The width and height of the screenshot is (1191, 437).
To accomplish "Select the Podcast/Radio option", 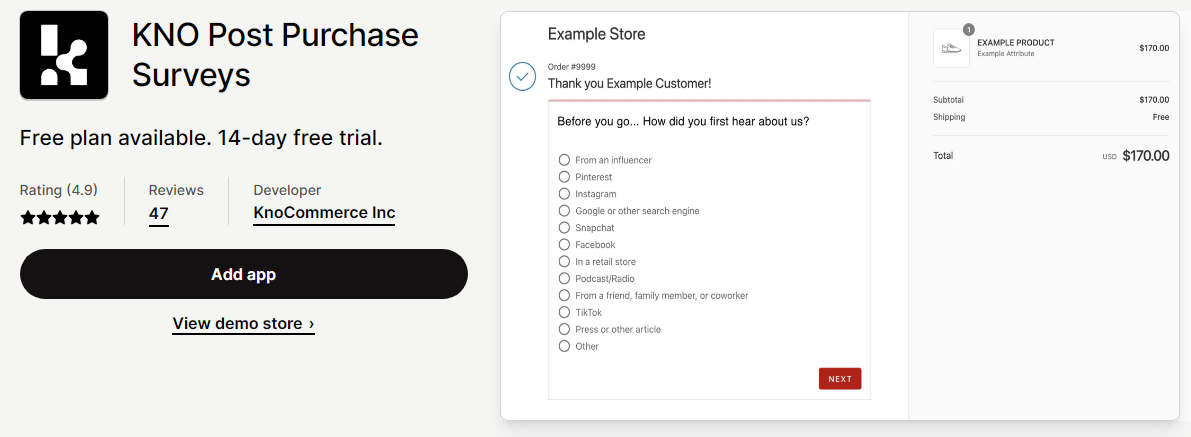I will pyautogui.click(x=564, y=279).
